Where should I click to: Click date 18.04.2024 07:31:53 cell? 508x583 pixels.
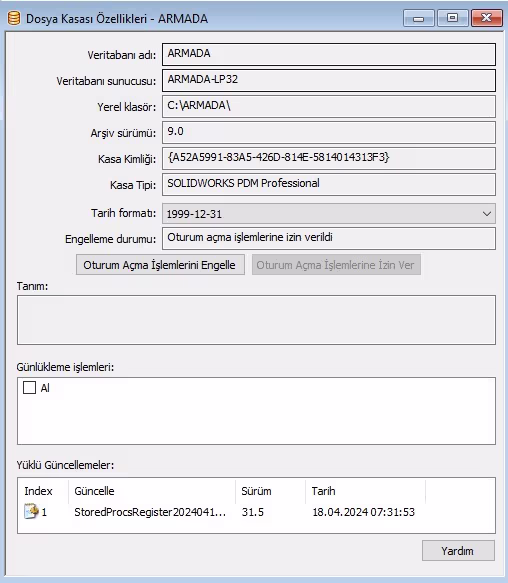(363, 512)
